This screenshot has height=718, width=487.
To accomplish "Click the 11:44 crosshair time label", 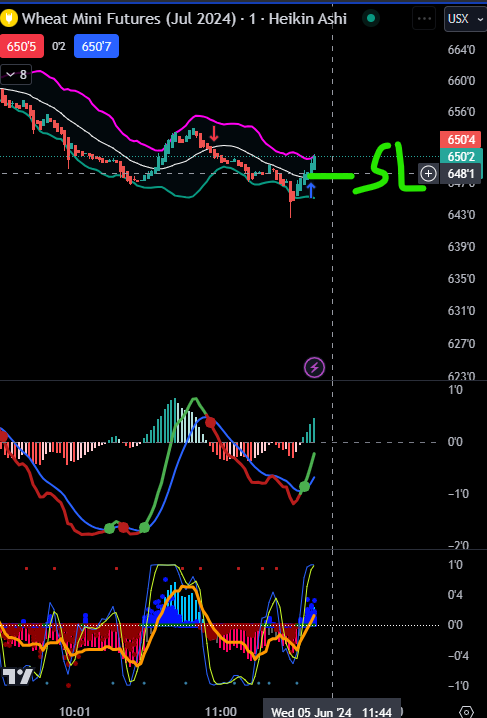I will pos(377,712).
